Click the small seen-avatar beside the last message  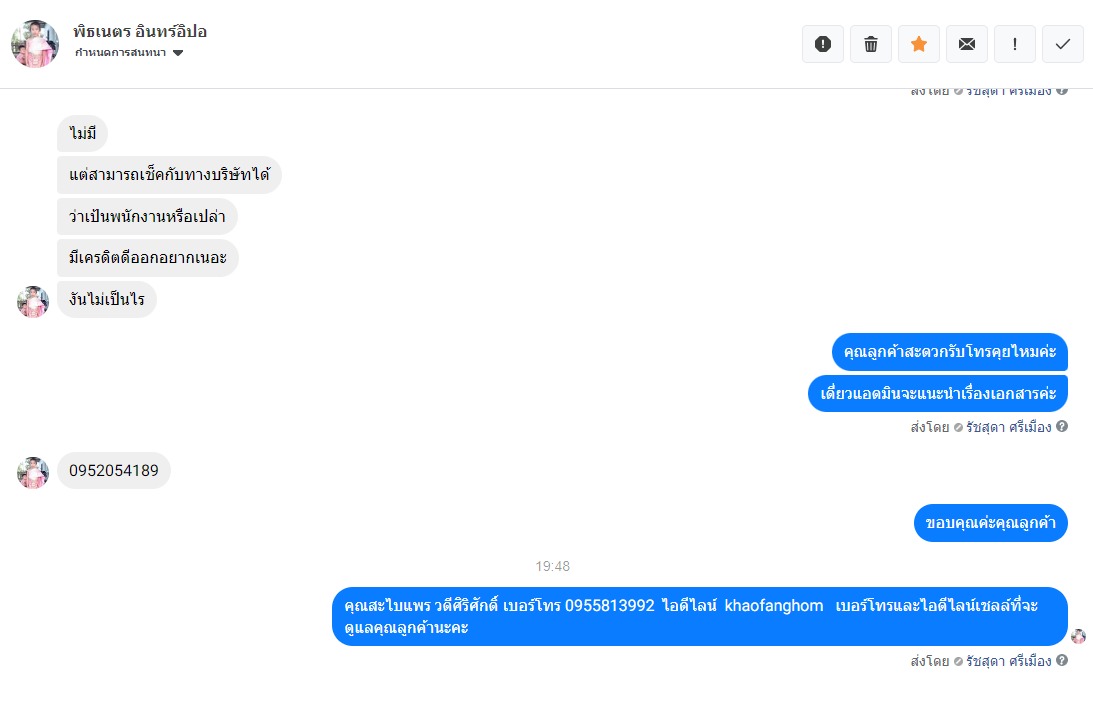(x=1078, y=636)
